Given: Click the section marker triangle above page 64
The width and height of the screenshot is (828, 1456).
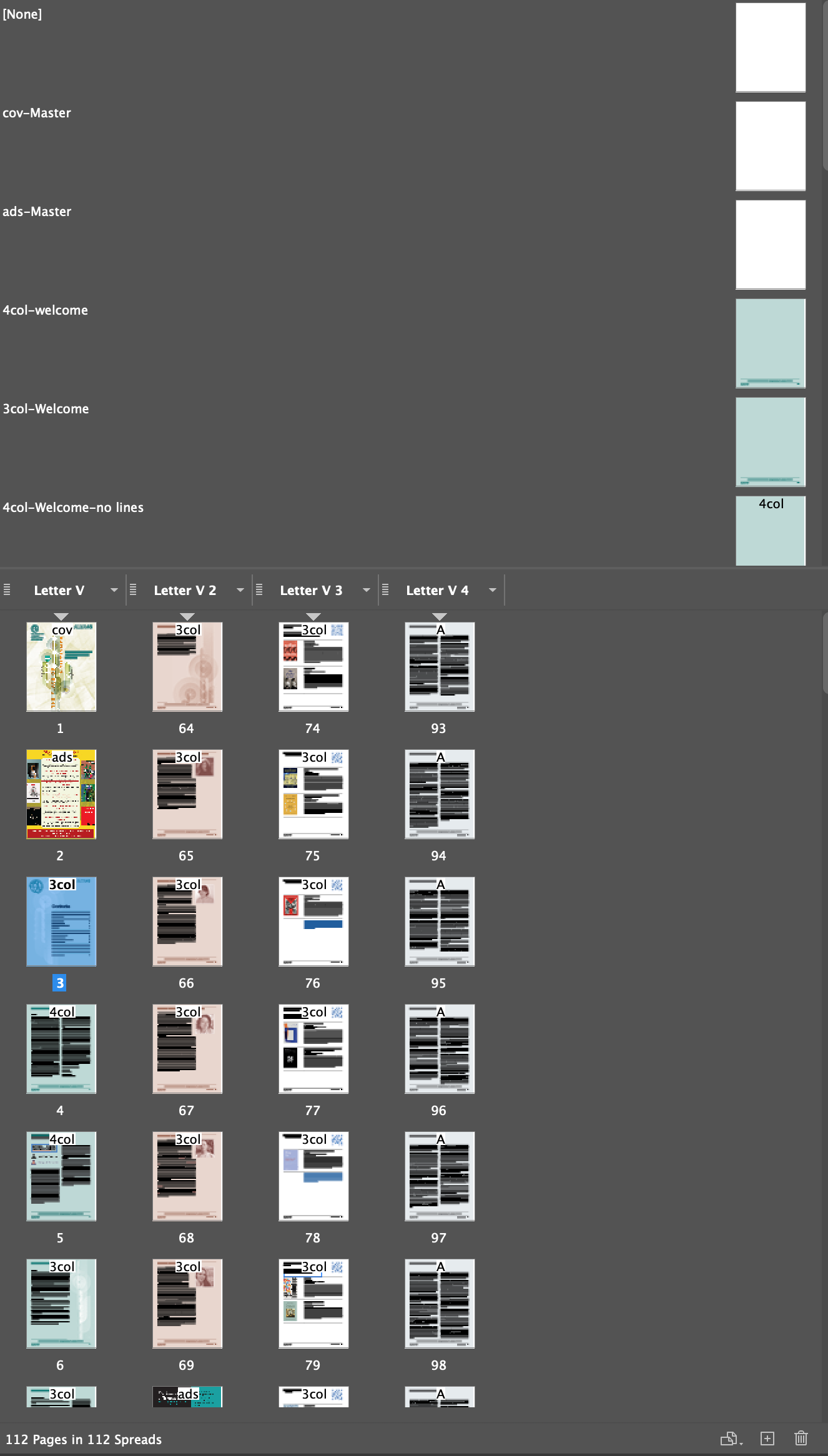Looking at the screenshot, I should pyautogui.click(x=187, y=617).
